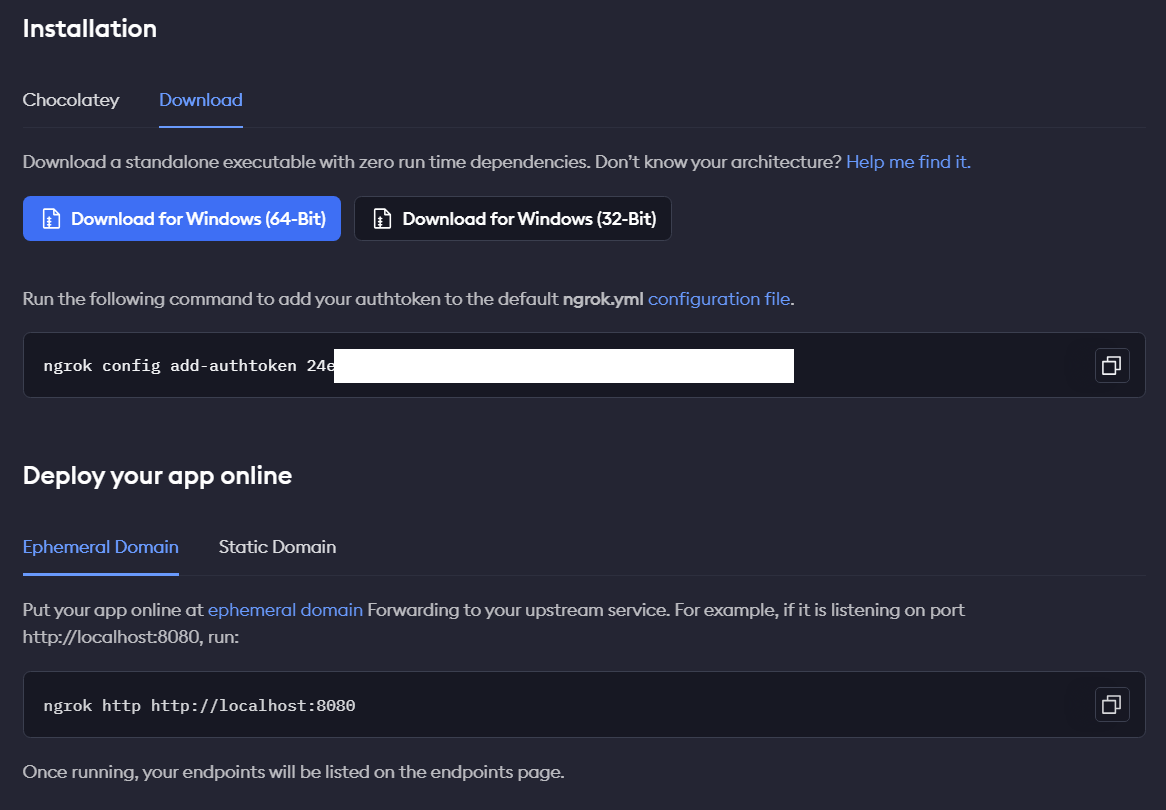Image resolution: width=1166 pixels, height=810 pixels.
Task: Click the redacted white authtoken area
Action: (x=563, y=366)
